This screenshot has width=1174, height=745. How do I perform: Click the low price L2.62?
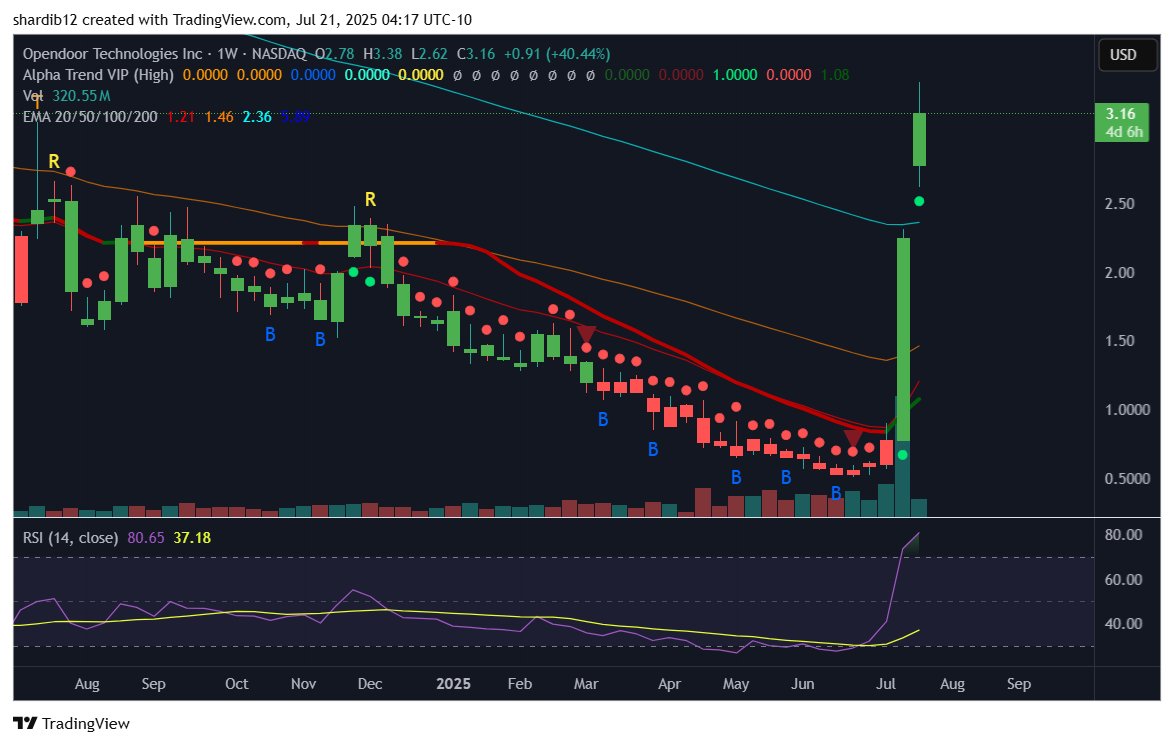point(429,54)
